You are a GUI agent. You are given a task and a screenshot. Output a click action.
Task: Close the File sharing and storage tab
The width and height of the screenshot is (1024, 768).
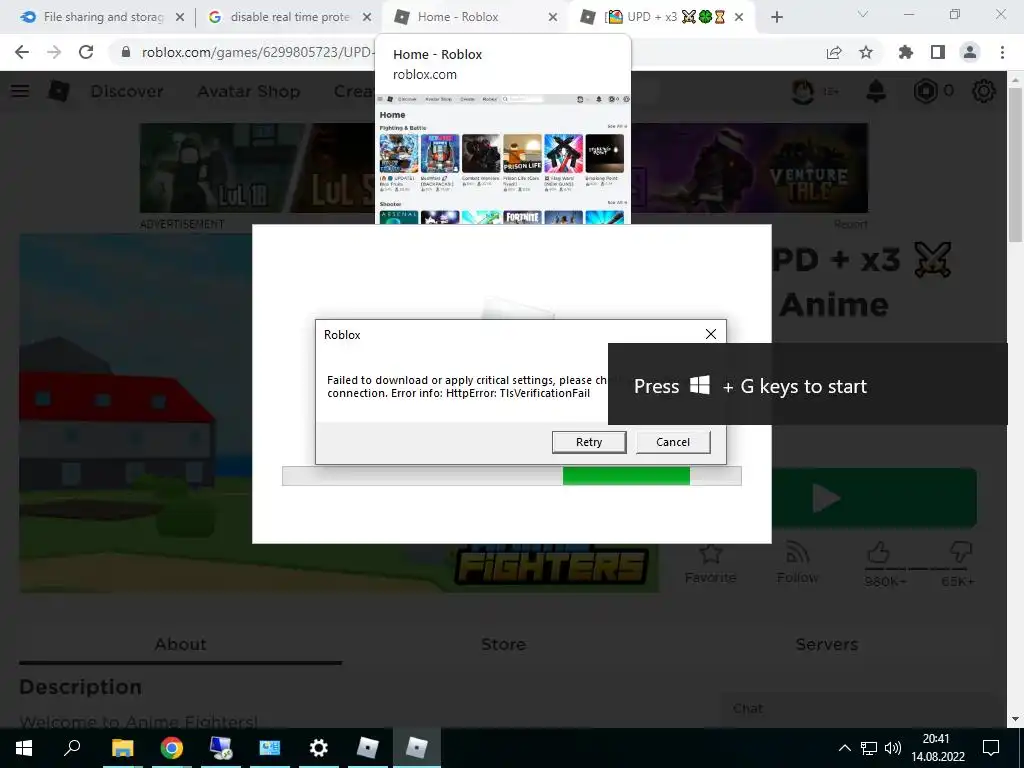180,17
